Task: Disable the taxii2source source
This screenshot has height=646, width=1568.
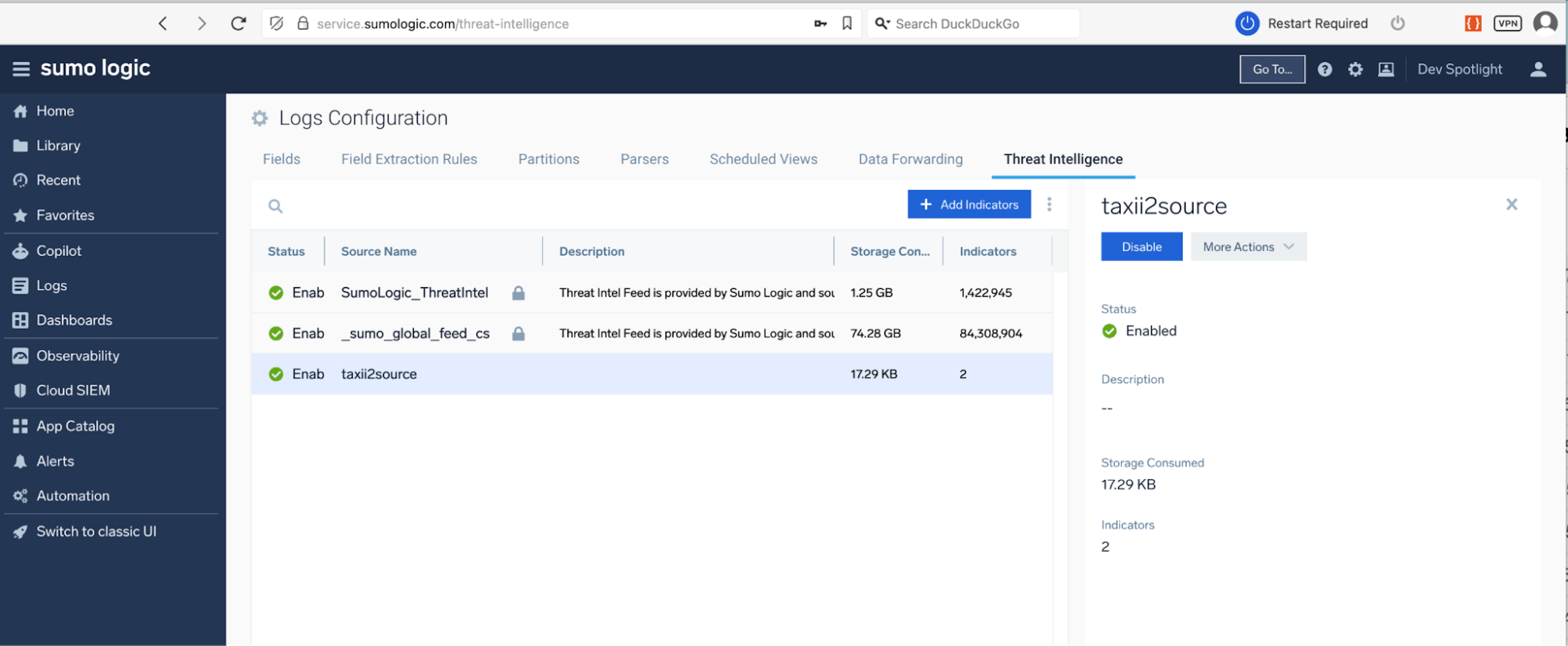Action: (1141, 246)
